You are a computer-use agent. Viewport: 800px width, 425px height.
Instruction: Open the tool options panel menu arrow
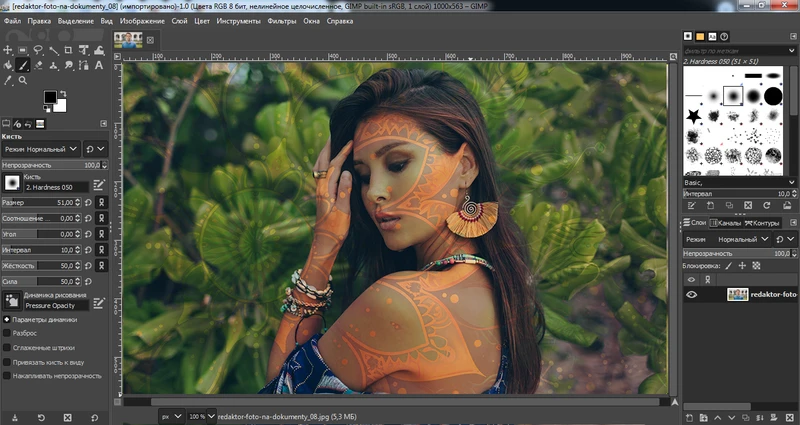(x=104, y=123)
